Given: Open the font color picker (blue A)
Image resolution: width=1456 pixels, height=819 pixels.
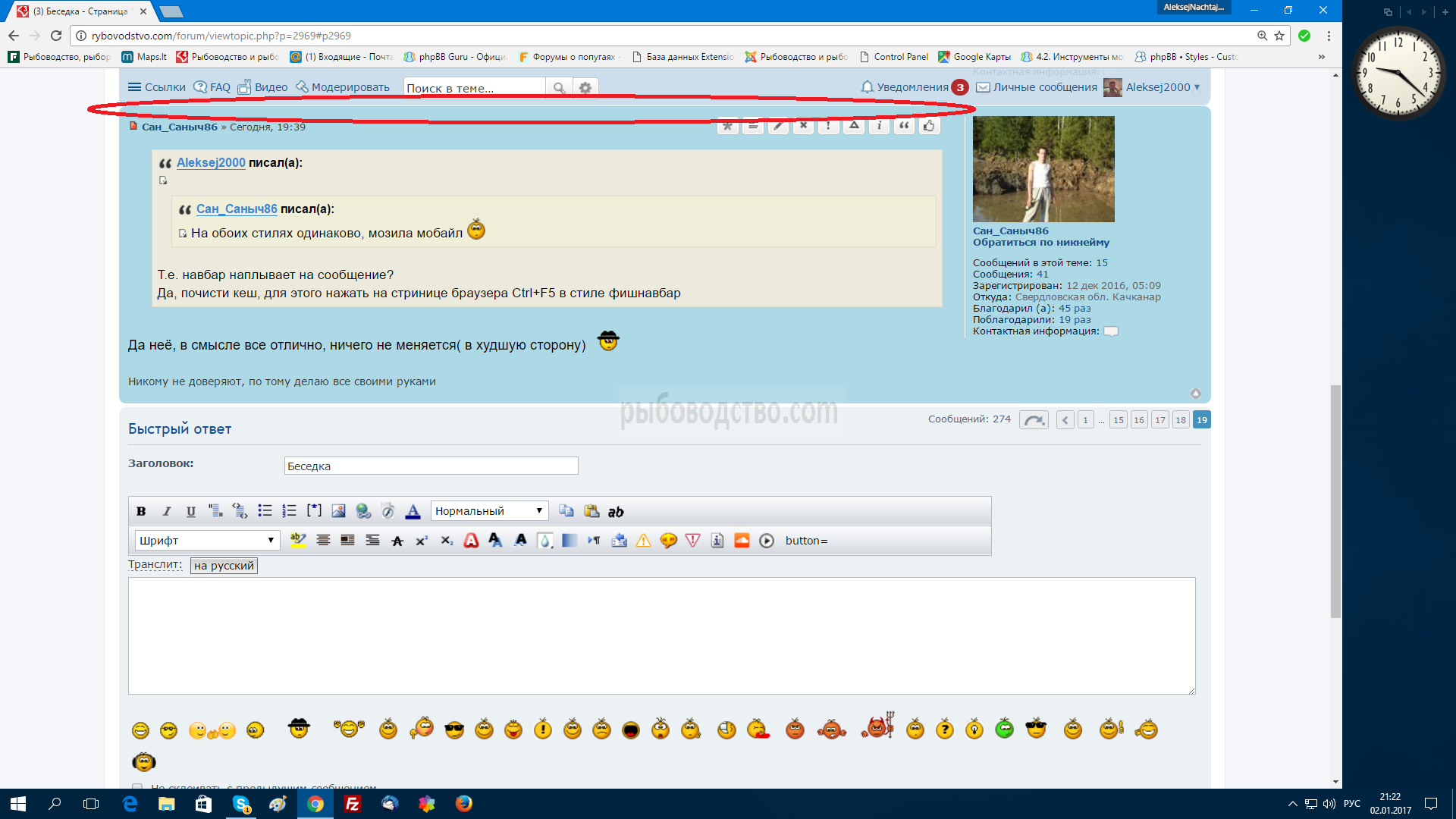Looking at the screenshot, I should click(x=413, y=511).
